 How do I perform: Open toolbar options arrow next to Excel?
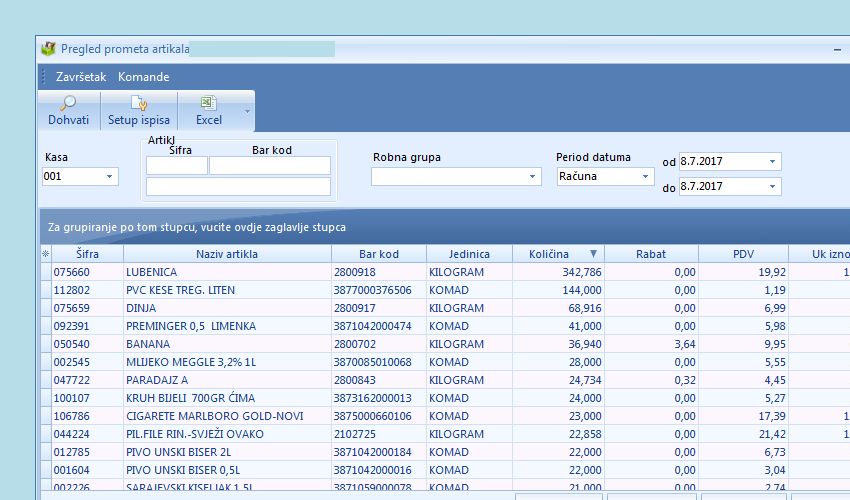point(247,111)
